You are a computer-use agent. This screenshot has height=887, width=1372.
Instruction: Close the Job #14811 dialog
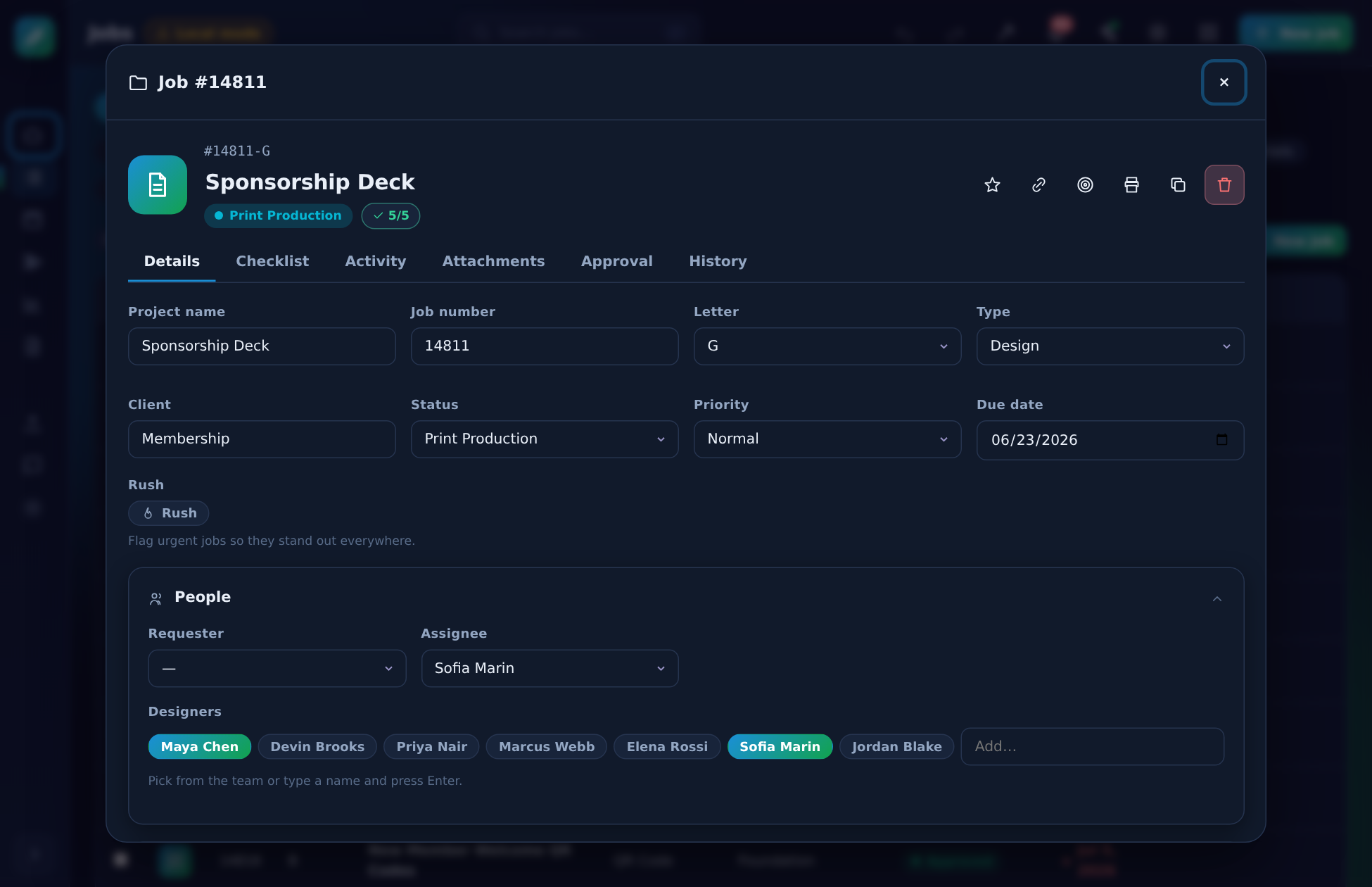point(1224,82)
